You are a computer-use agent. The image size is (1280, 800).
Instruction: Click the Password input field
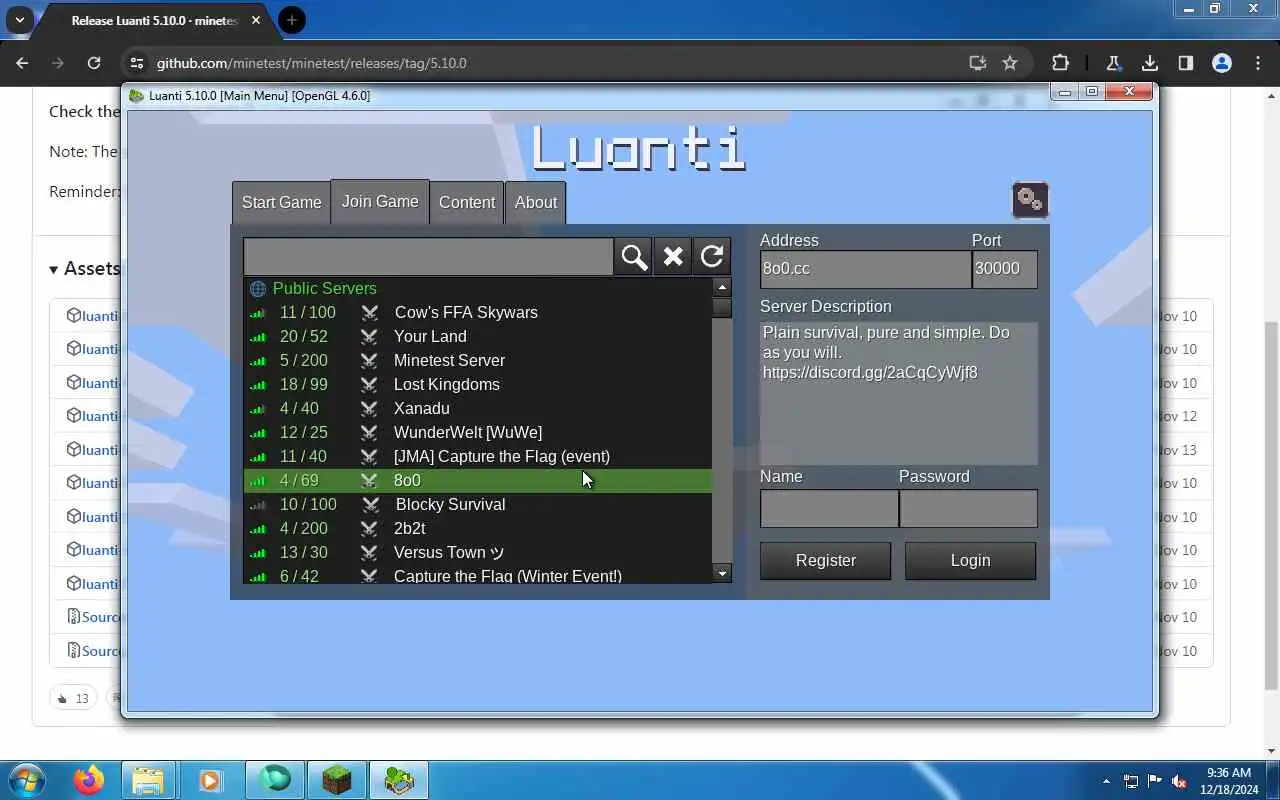[968, 509]
